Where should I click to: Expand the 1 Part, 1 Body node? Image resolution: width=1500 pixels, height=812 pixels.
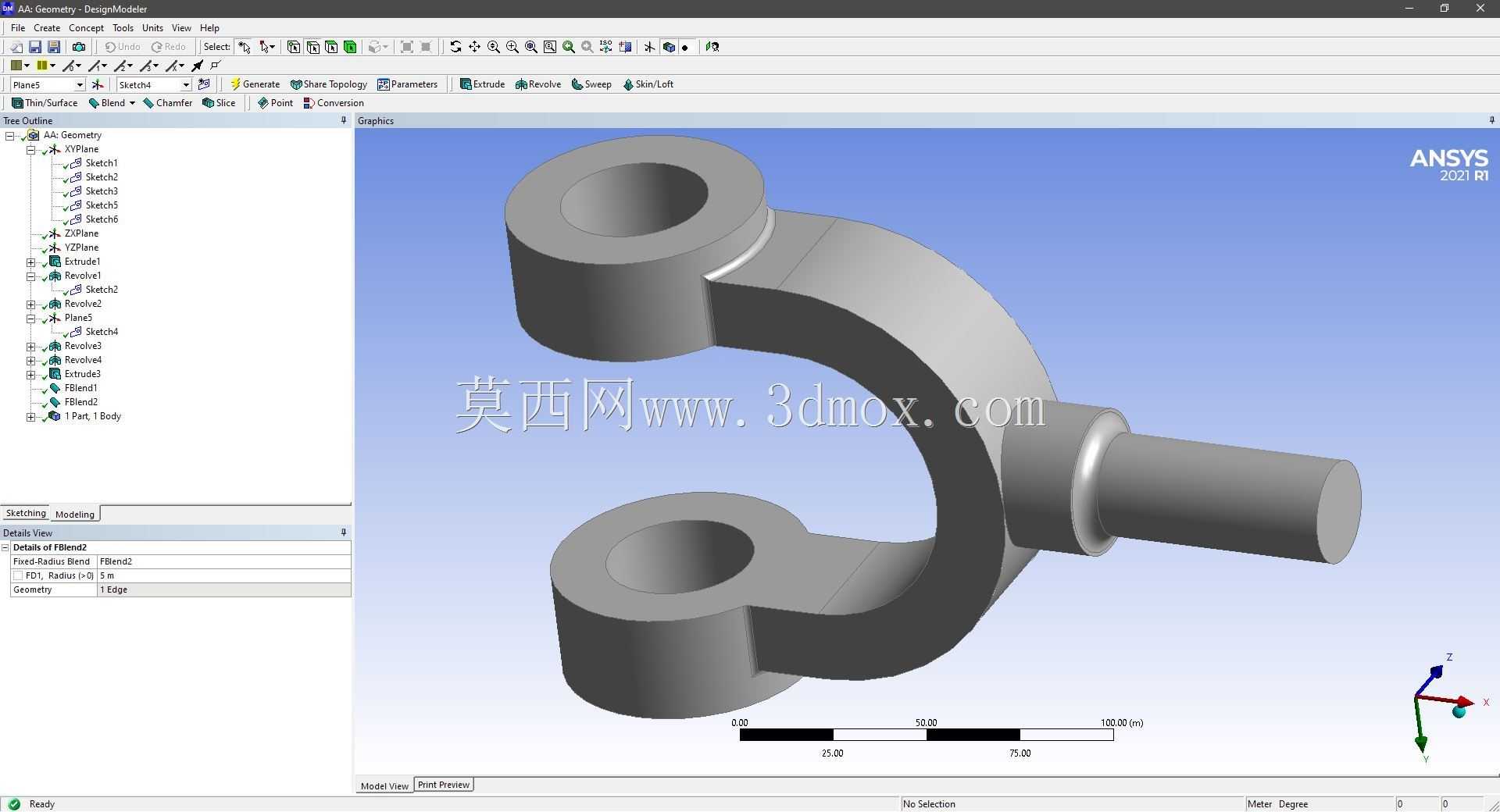pos(30,416)
